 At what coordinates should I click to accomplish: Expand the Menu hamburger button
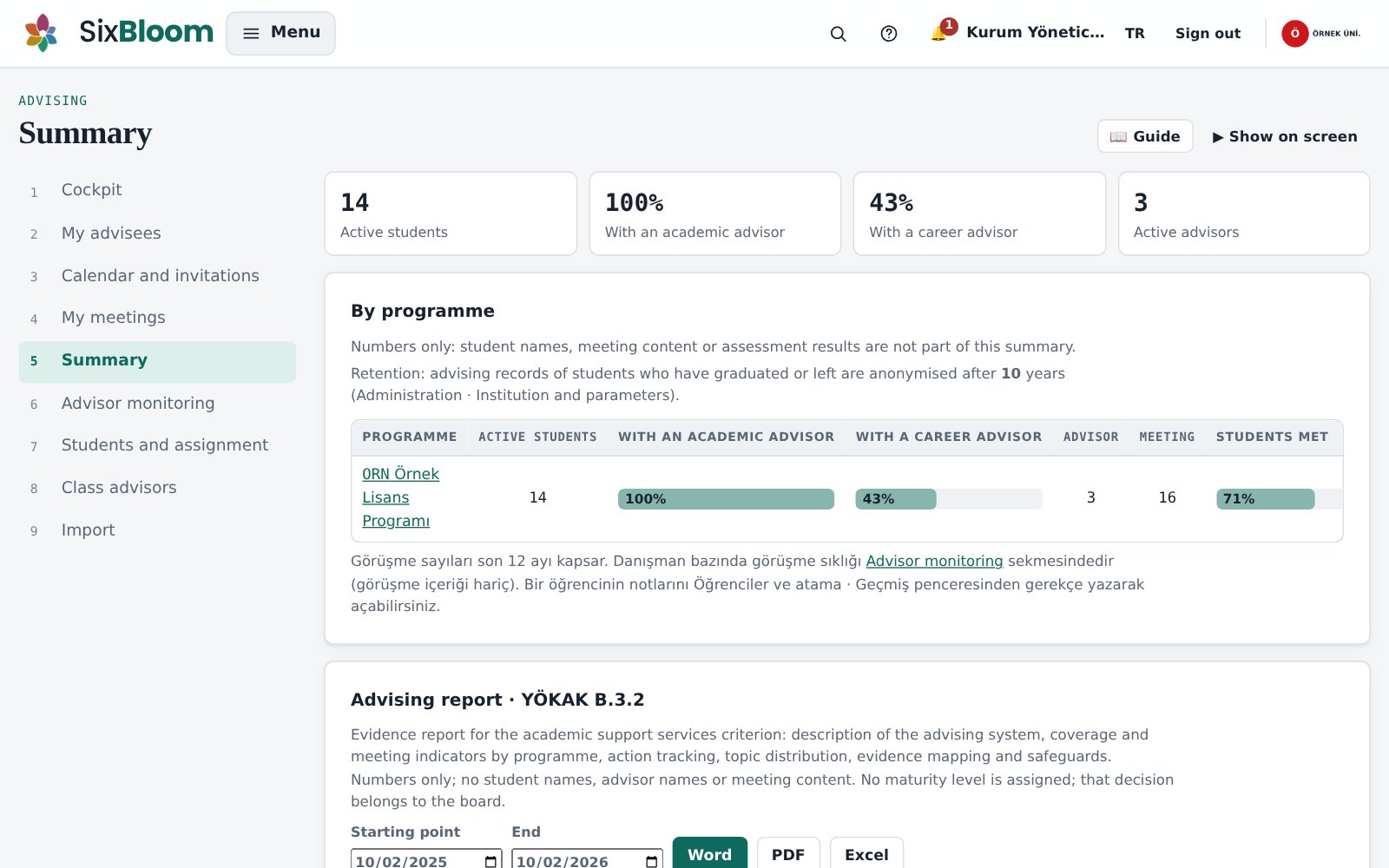280,33
